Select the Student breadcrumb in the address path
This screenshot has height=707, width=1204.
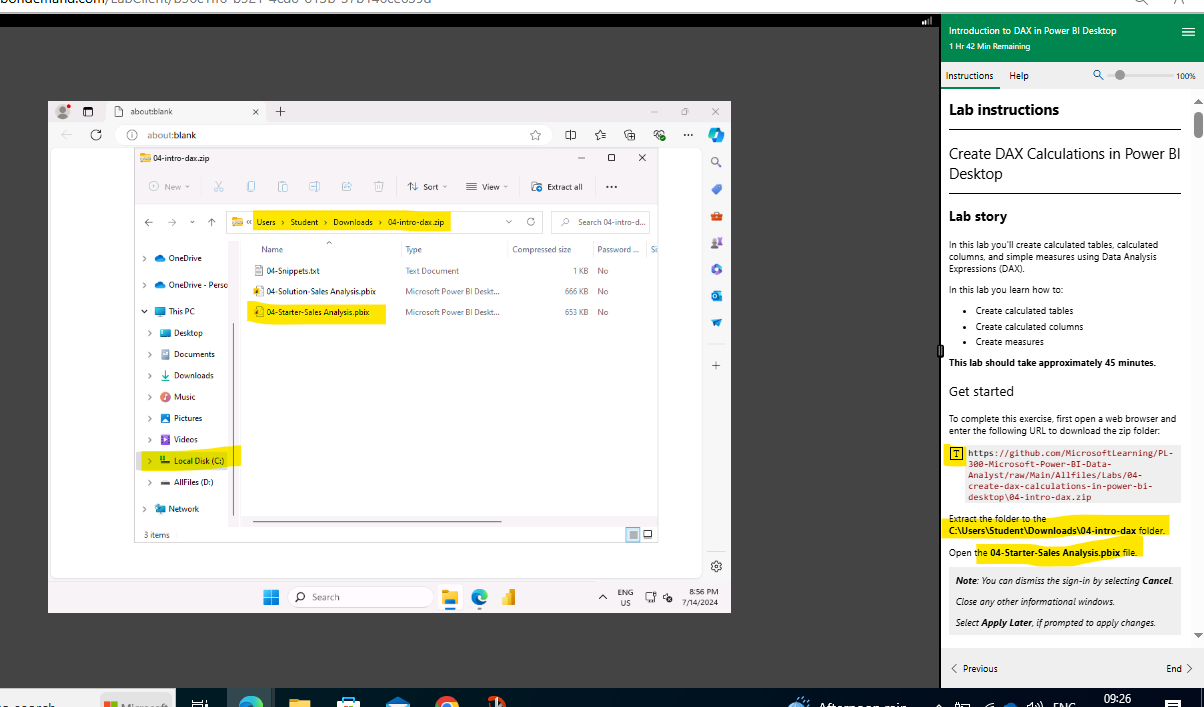pyautogui.click(x=304, y=222)
